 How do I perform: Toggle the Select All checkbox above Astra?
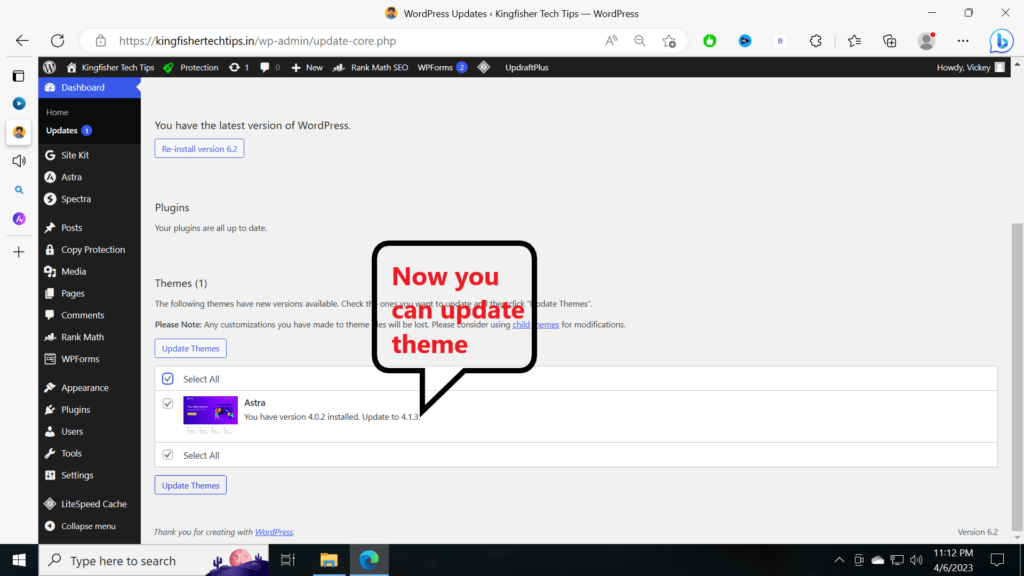(x=168, y=379)
